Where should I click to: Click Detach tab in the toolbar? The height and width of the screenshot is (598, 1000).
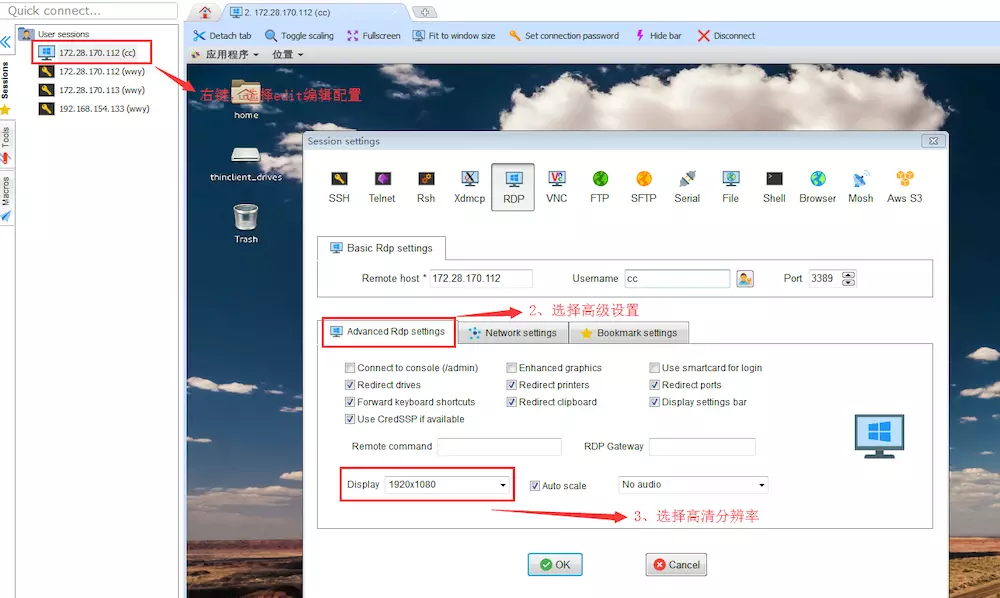(x=222, y=36)
